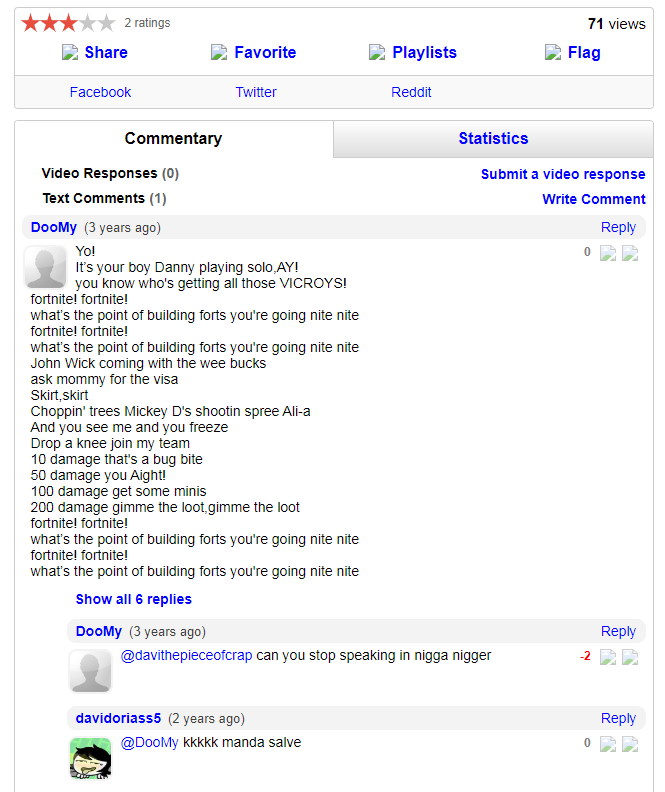This screenshot has height=792, width=665.
Task: Click the Reddit link
Action: [x=411, y=92]
